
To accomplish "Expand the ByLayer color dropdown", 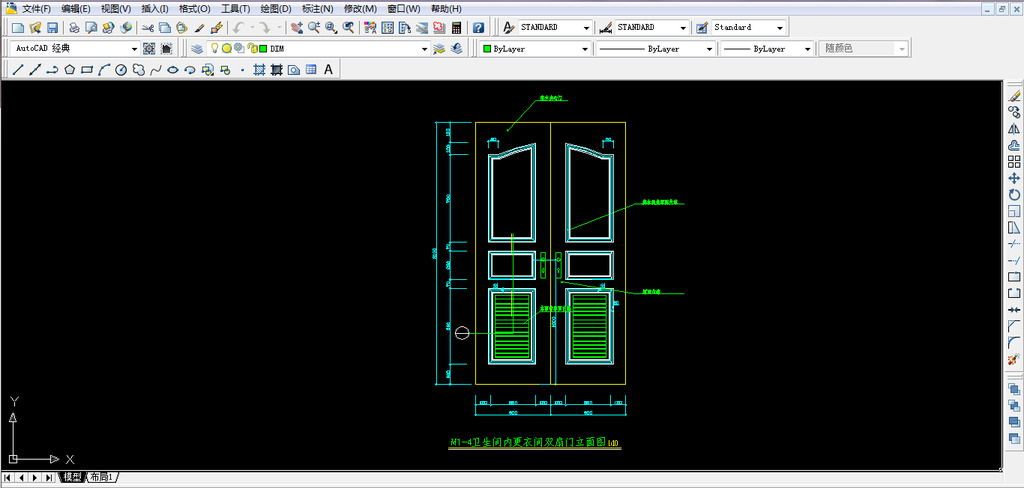I will coord(585,48).
